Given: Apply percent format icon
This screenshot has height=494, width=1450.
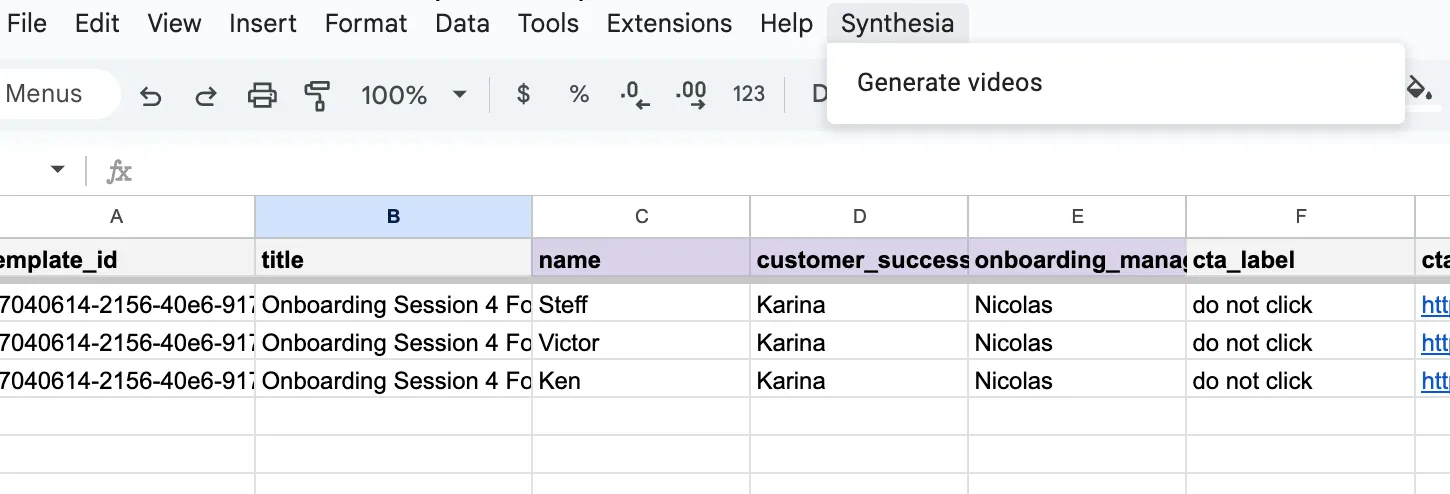Looking at the screenshot, I should pyautogui.click(x=579, y=94).
